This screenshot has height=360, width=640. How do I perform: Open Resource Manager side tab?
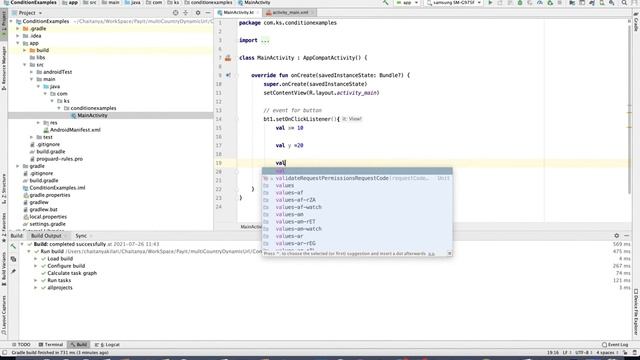tap(4, 68)
